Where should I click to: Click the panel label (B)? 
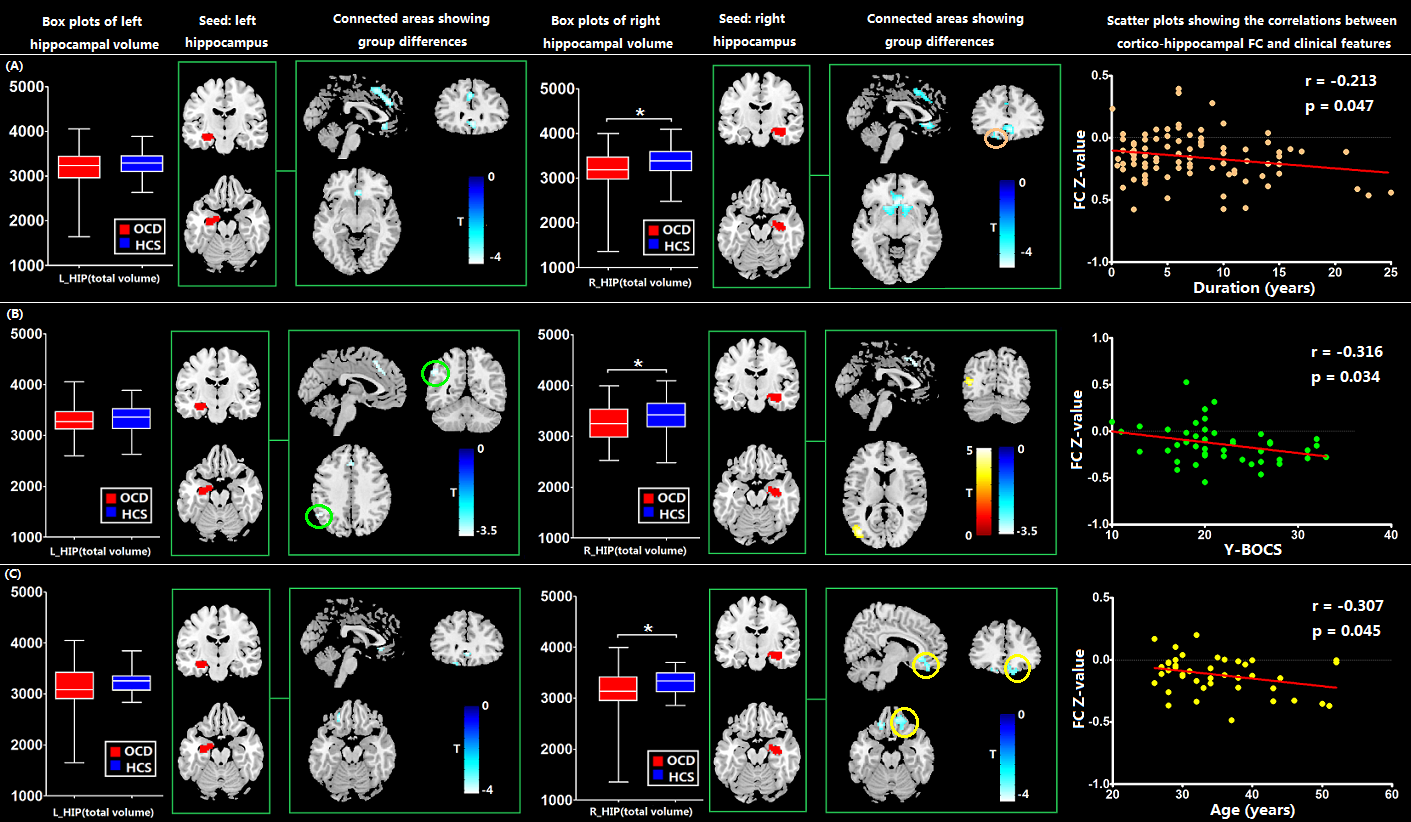[x=15, y=313]
